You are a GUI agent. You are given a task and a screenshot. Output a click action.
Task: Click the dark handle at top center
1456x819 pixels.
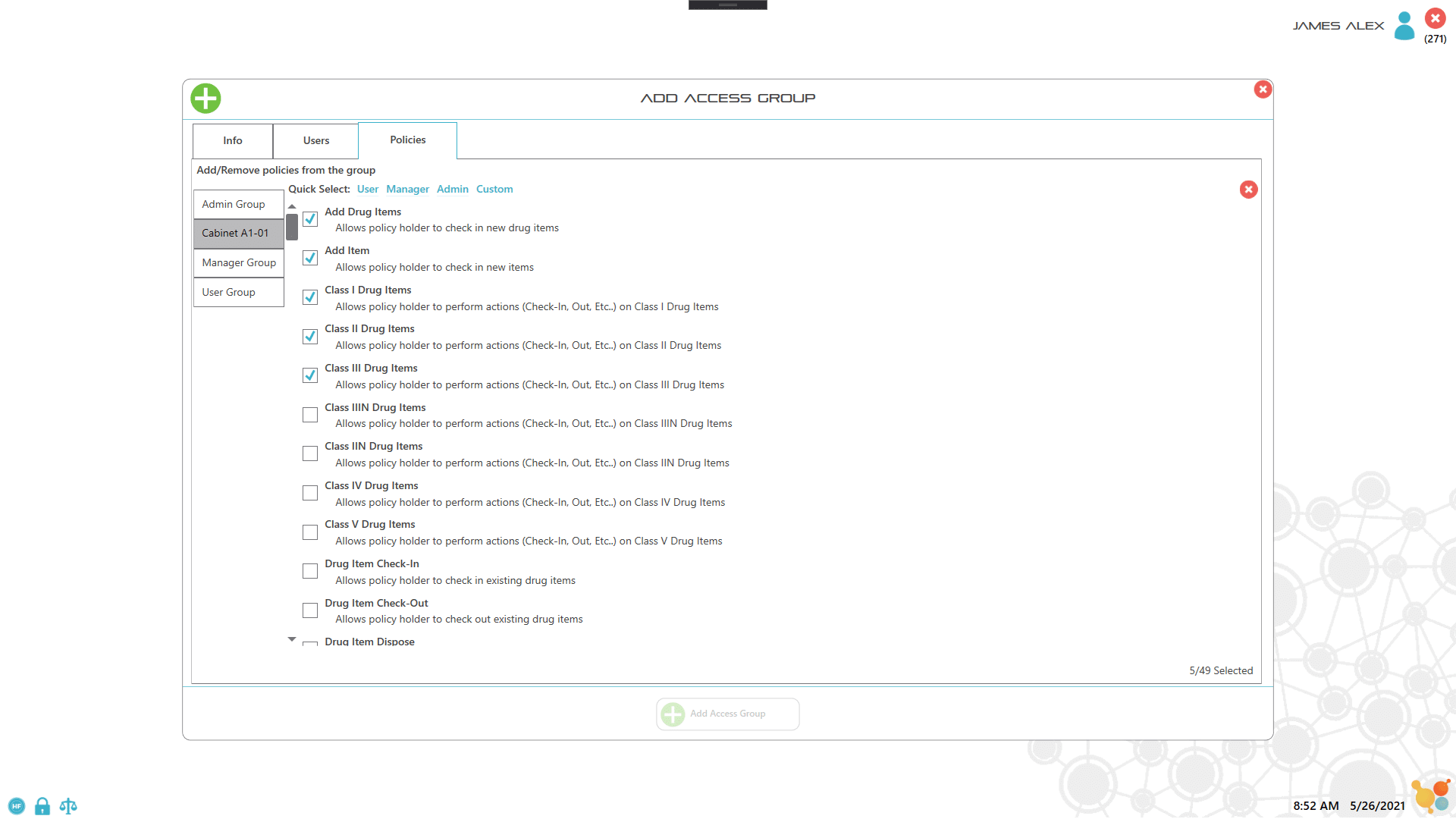point(727,5)
